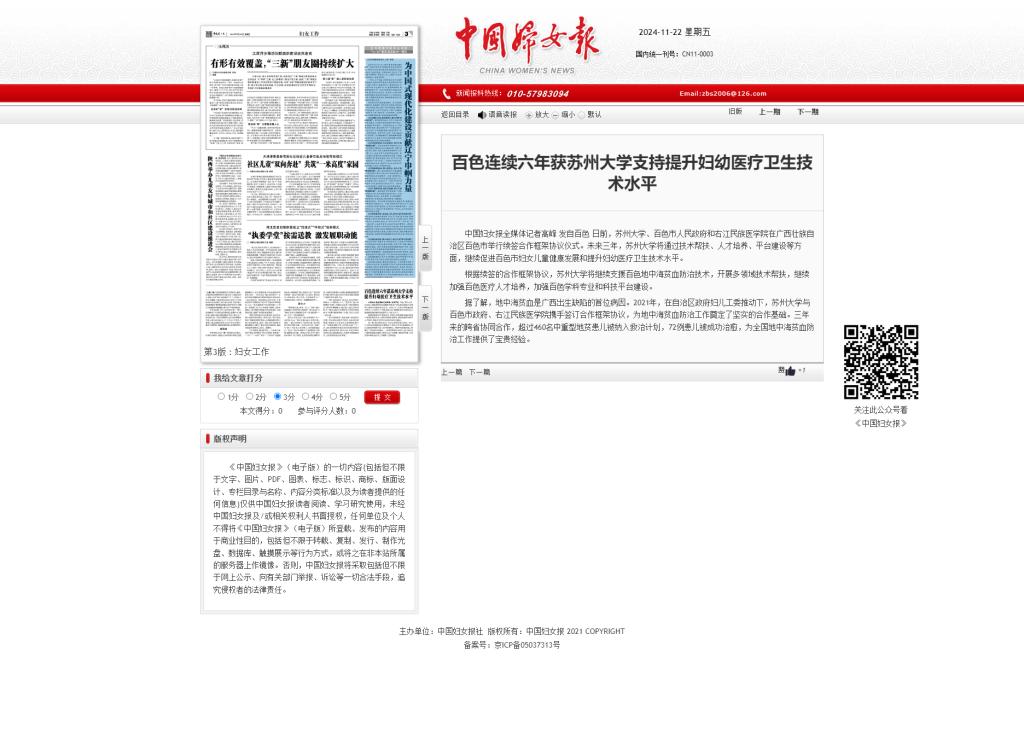Open 返回目录 to return to contents
Screen dimensions: 1024x751
pos(455,115)
